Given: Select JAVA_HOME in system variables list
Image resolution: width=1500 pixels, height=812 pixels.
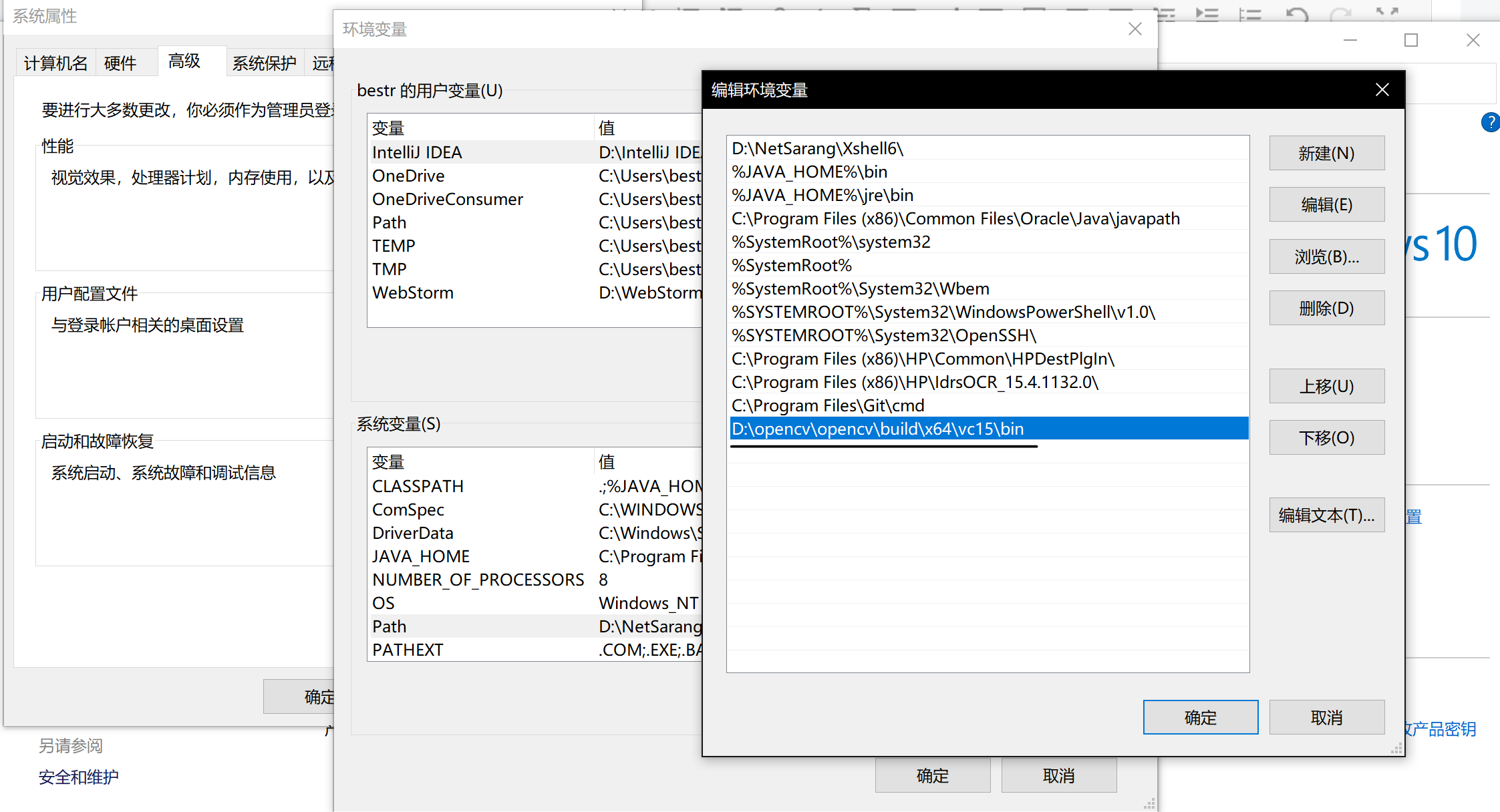Looking at the screenshot, I should point(421,556).
